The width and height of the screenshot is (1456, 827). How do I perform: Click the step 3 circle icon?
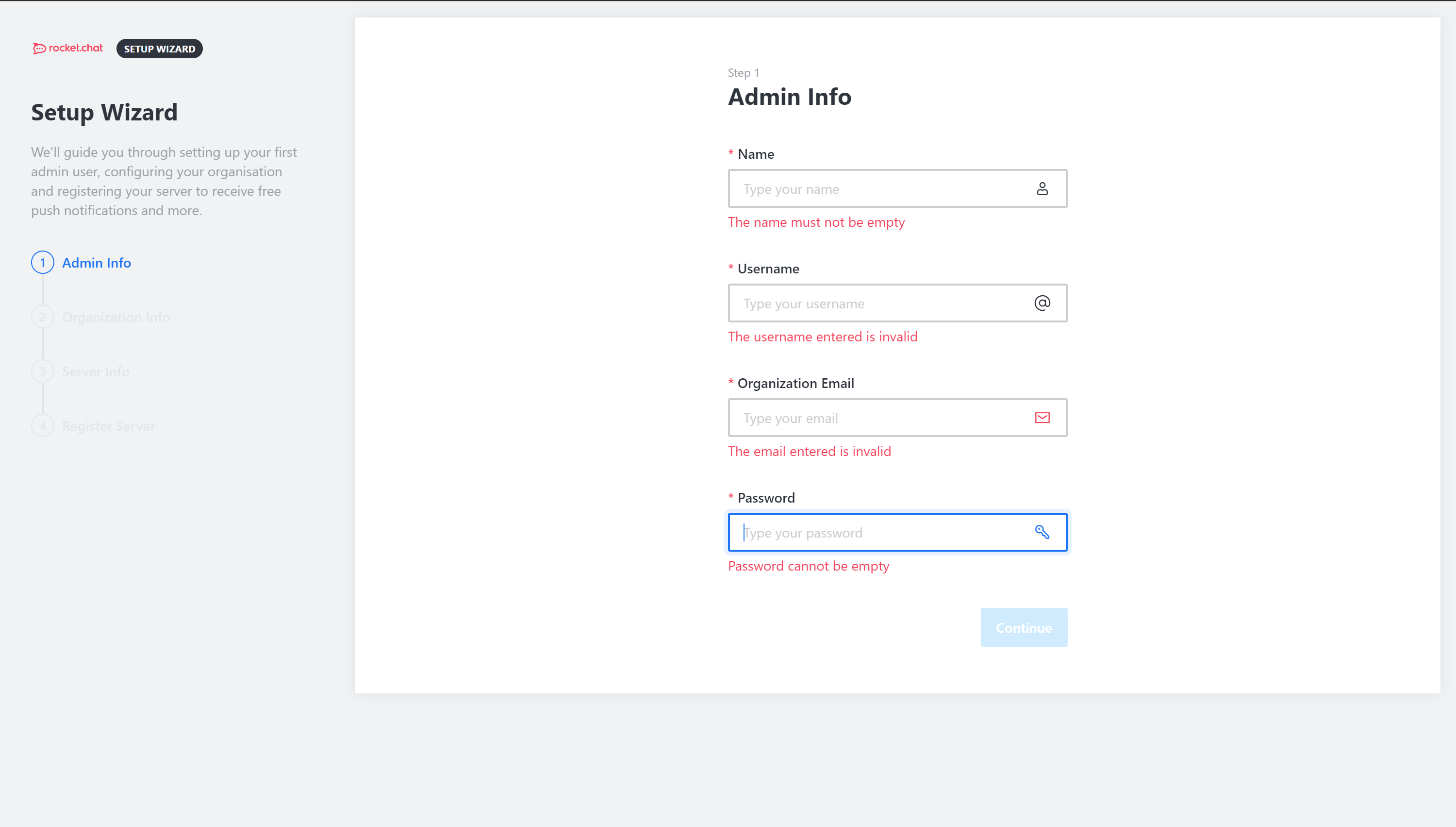pos(43,371)
